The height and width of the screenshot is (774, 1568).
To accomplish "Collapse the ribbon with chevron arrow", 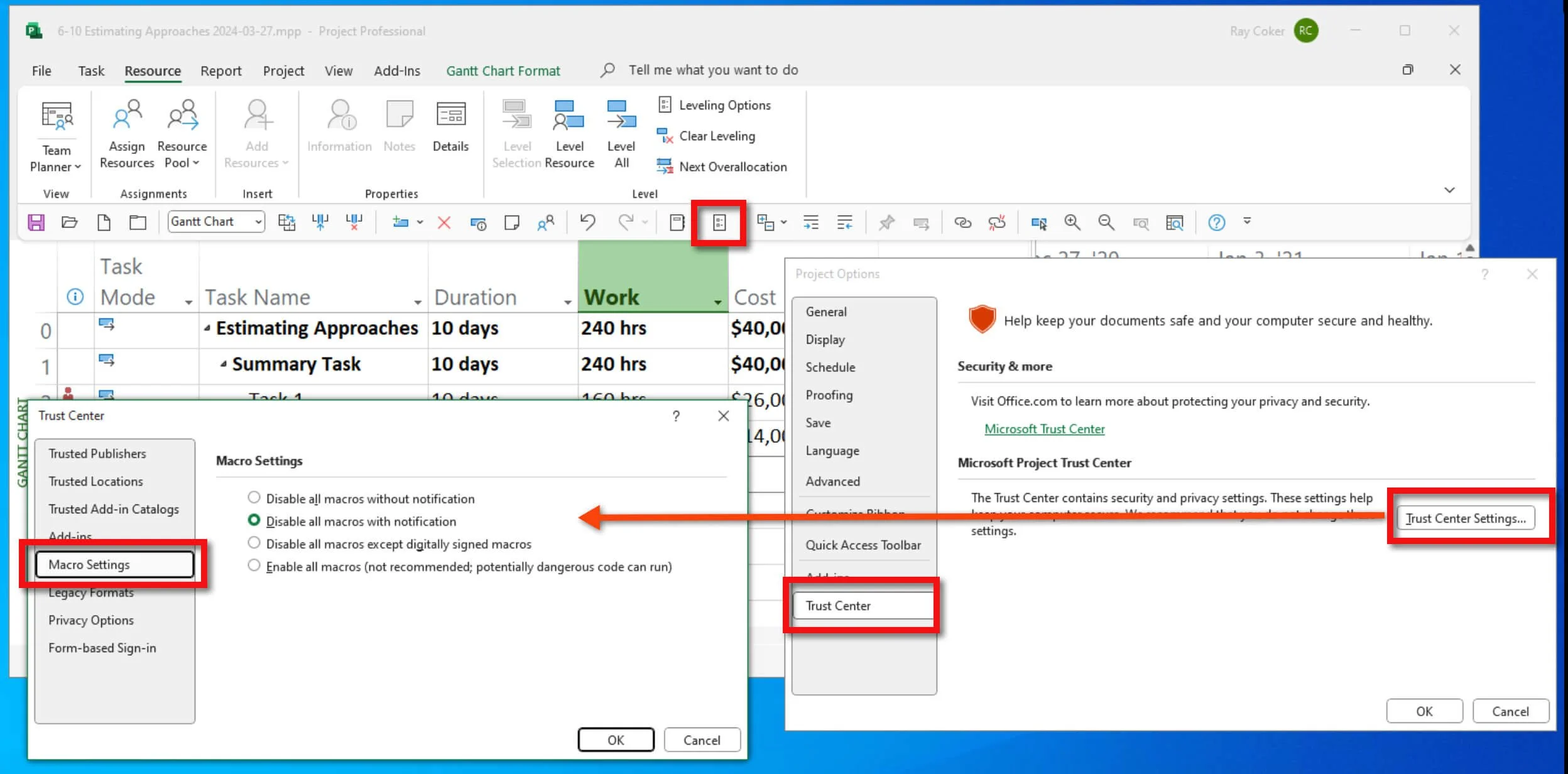I will tap(1449, 190).
